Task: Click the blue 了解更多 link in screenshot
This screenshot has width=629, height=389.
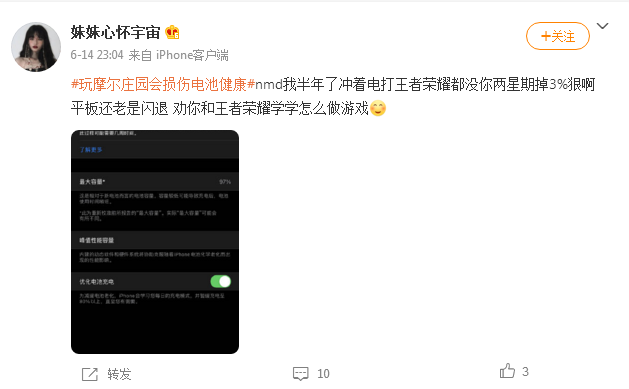Action: [91, 150]
